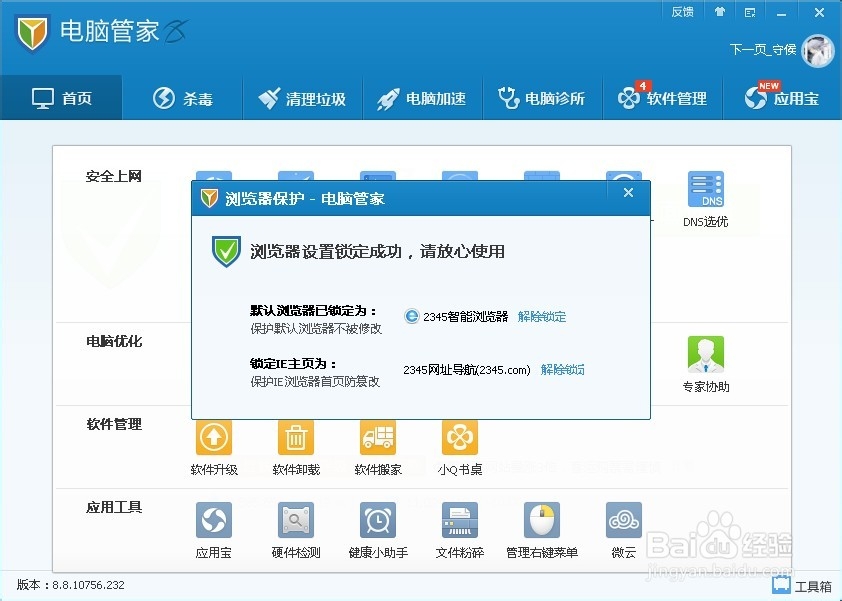
Task: Click the 软件管理 section label
Action: (x=114, y=424)
